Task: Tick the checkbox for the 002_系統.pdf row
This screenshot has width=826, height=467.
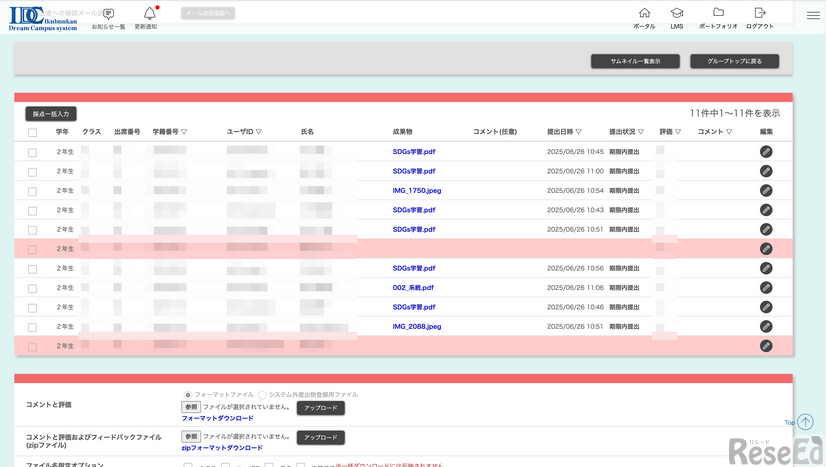Action: click(x=33, y=288)
